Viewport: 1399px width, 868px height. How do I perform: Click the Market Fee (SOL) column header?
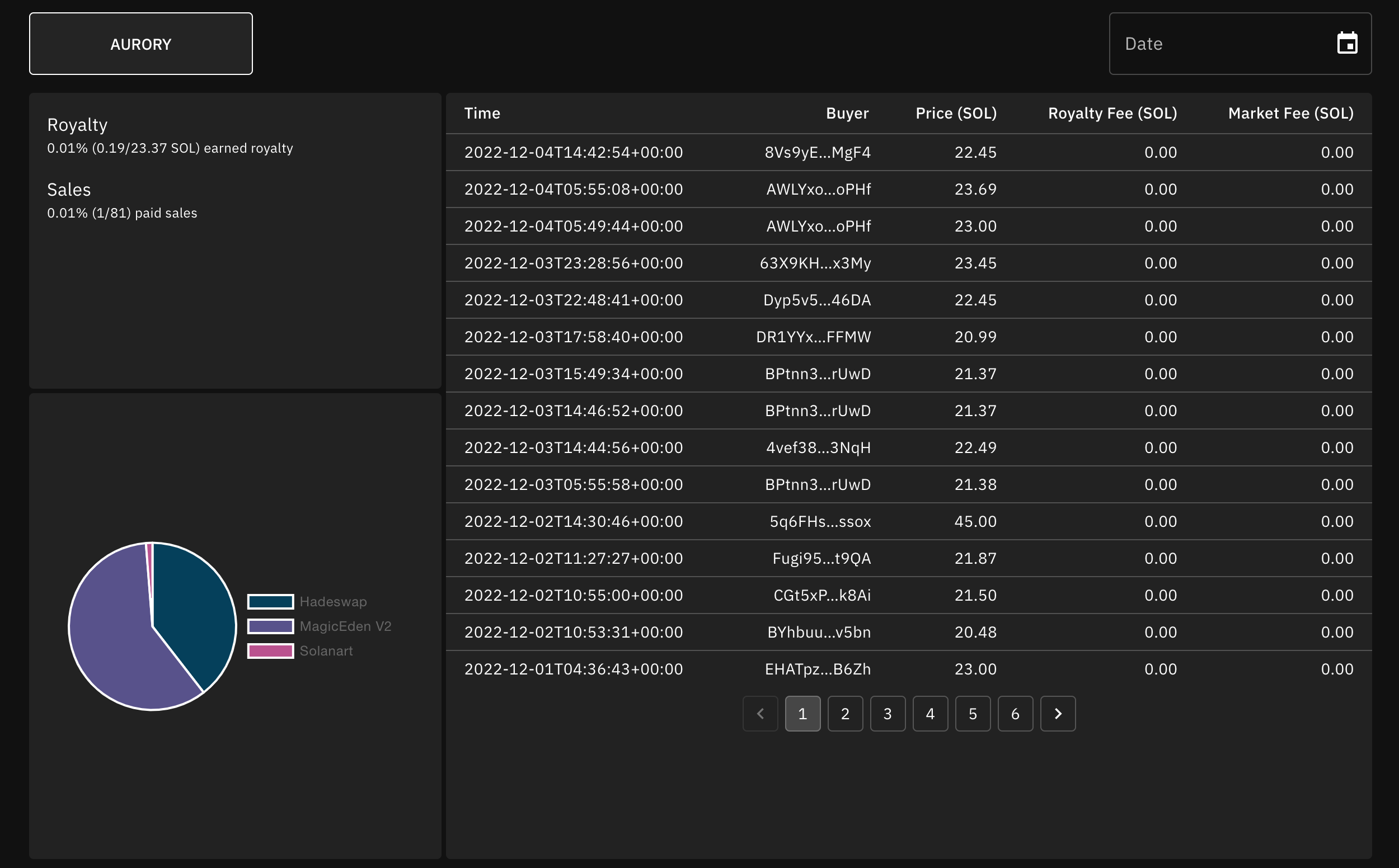point(1290,113)
